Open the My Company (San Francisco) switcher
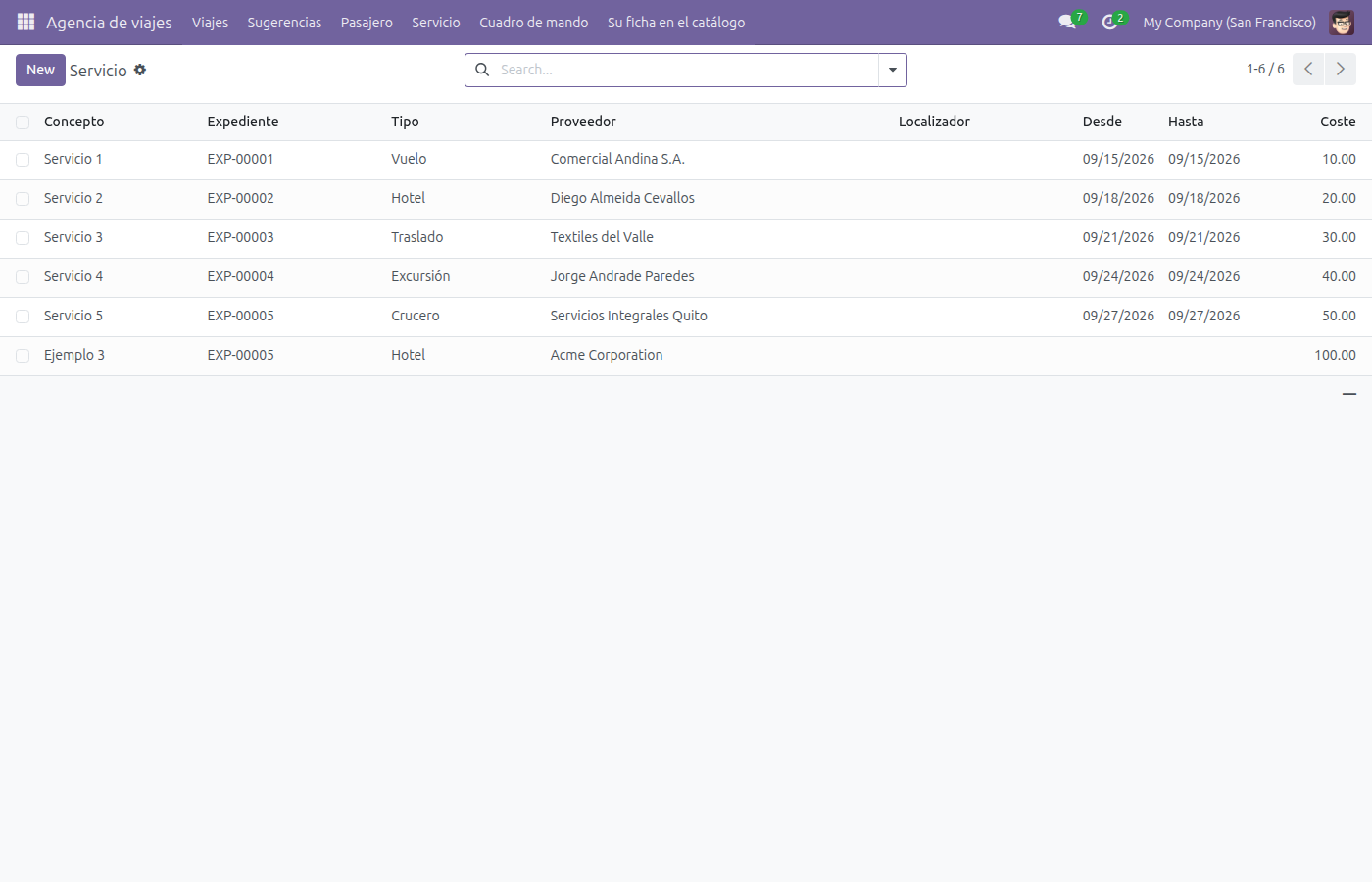 tap(1229, 22)
